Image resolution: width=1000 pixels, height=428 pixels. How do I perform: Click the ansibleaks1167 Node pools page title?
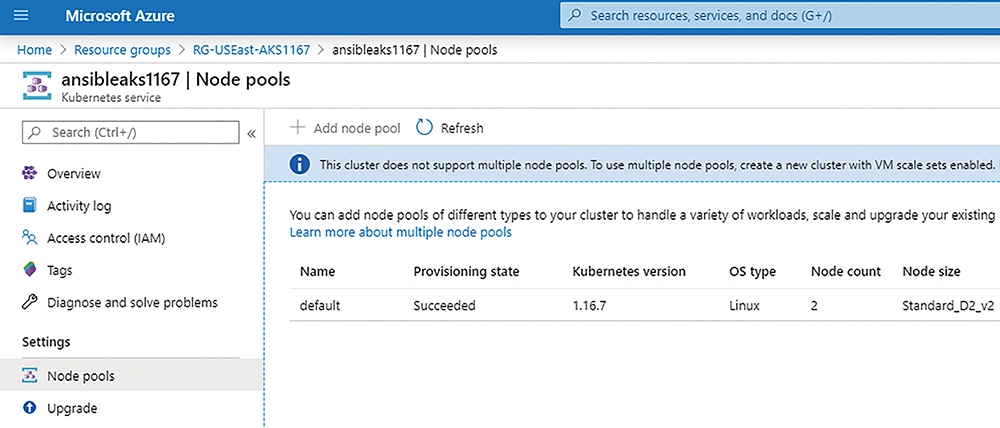click(x=175, y=80)
